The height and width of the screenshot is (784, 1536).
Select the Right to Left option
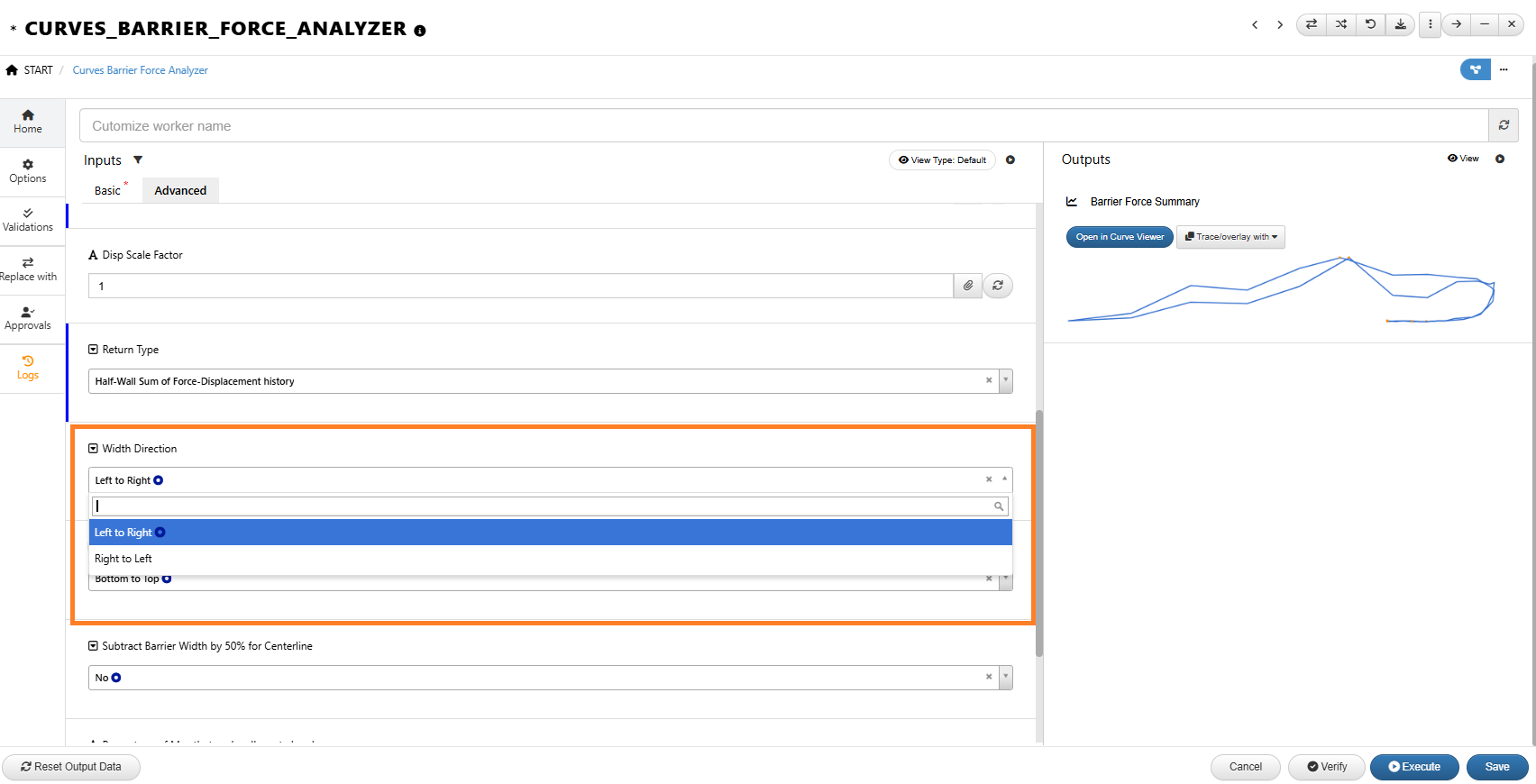tap(123, 559)
